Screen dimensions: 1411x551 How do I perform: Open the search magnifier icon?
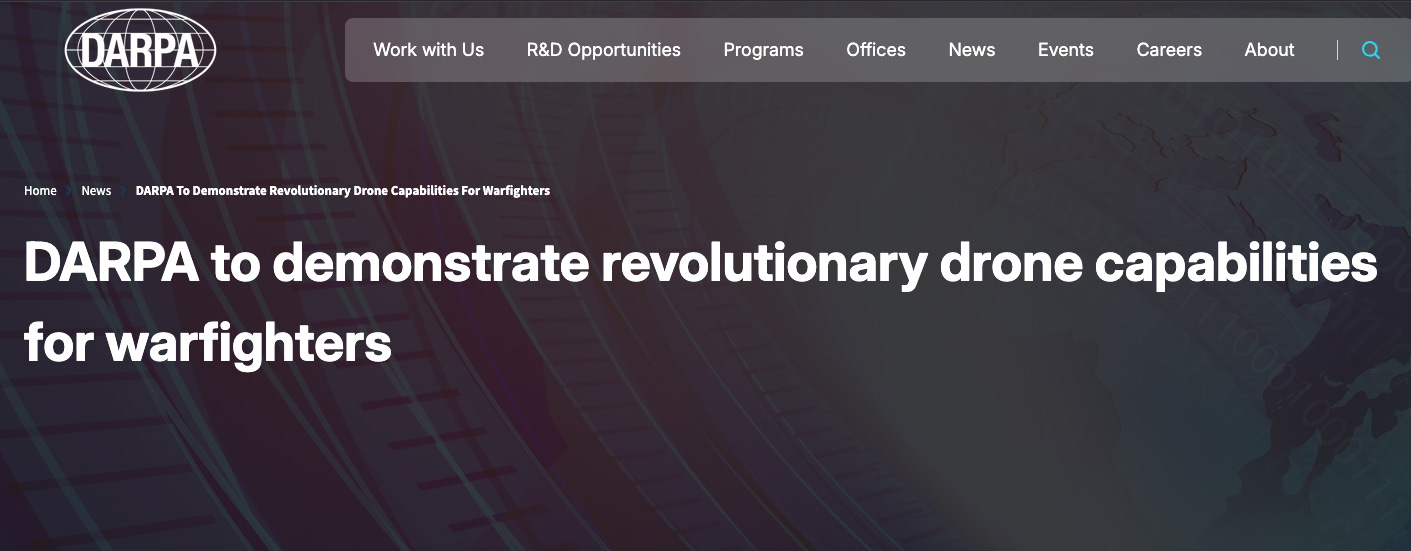pyautogui.click(x=1371, y=50)
